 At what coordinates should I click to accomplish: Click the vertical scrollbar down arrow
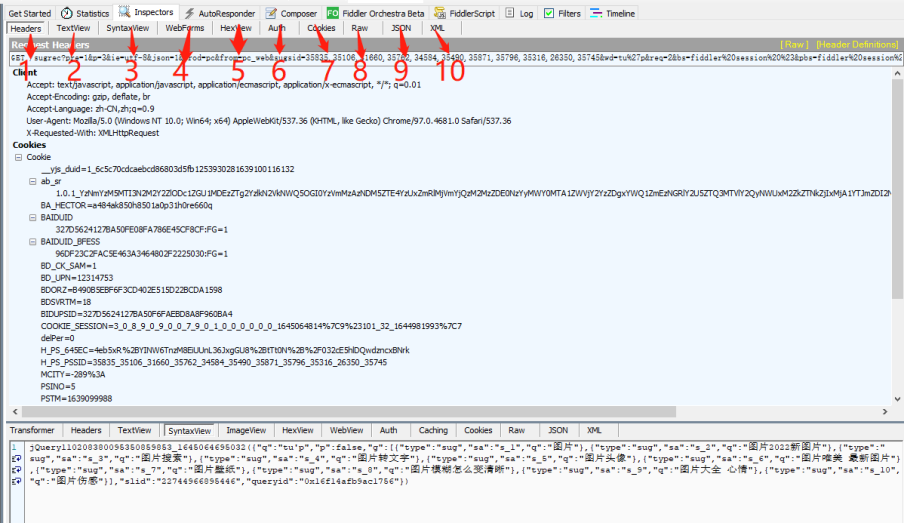(x=897, y=399)
